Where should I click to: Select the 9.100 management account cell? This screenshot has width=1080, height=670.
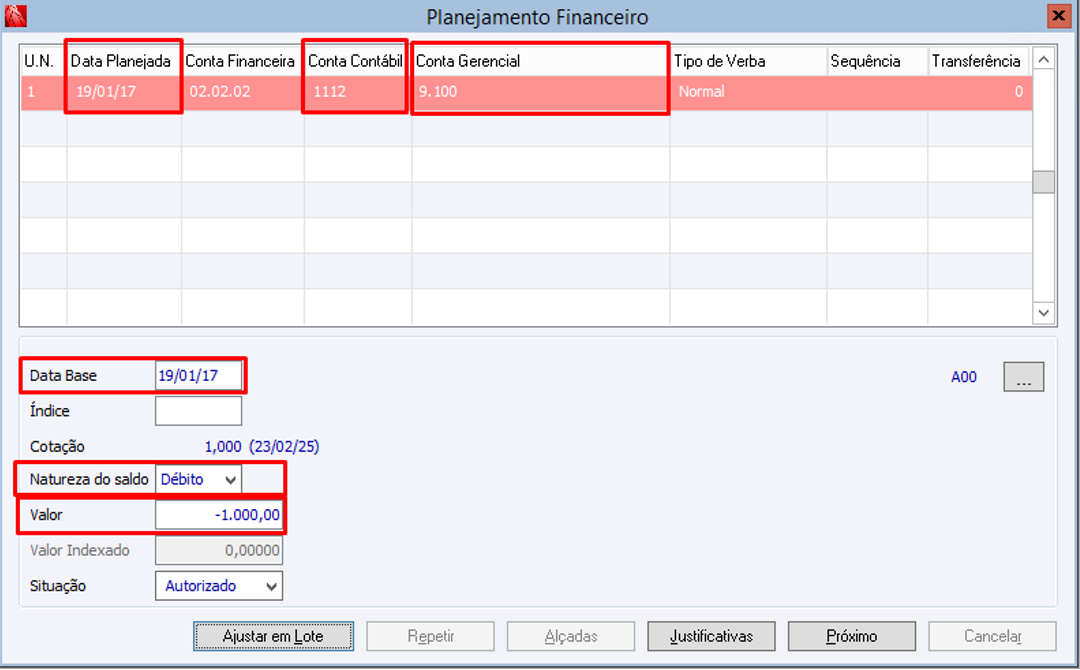pos(541,92)
